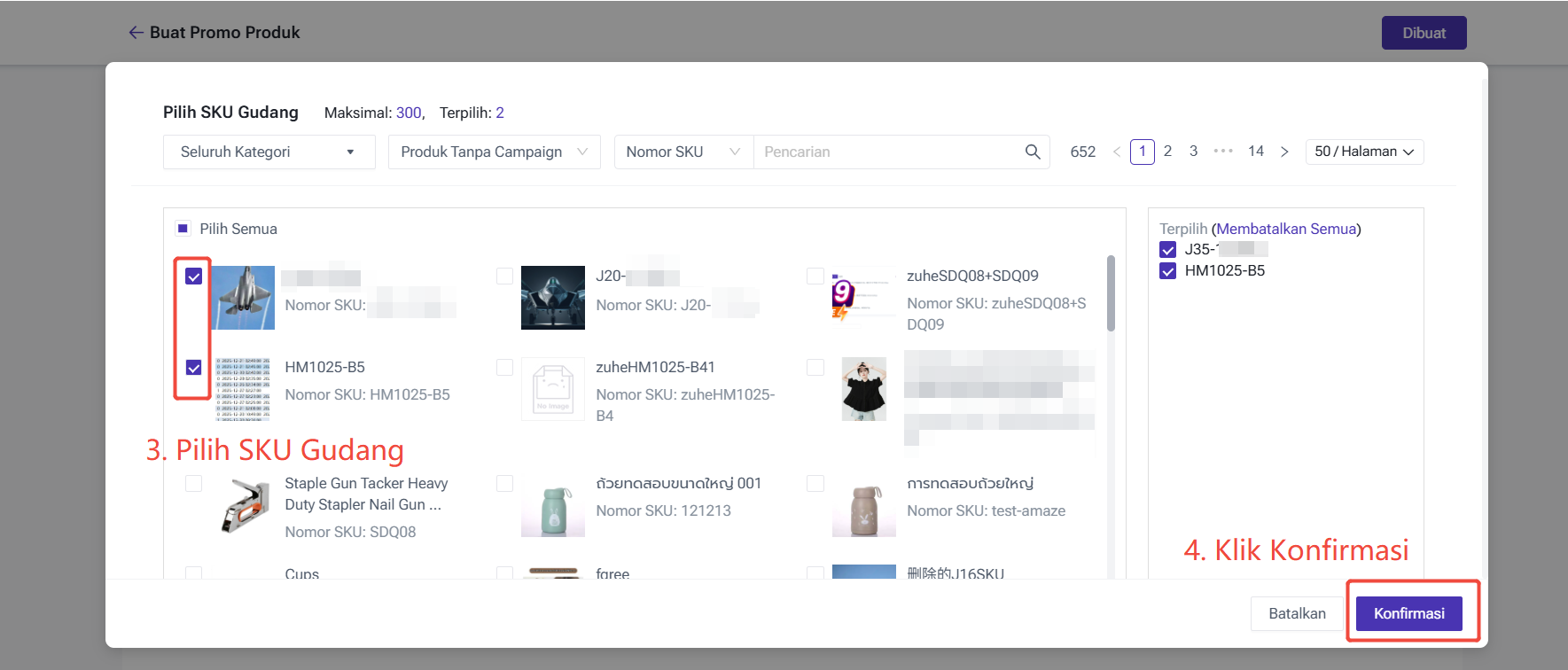Open the Nomor SKU search type dropdown
The width and height of the screenshot is (1568, 670).
(x=683, y=152)
